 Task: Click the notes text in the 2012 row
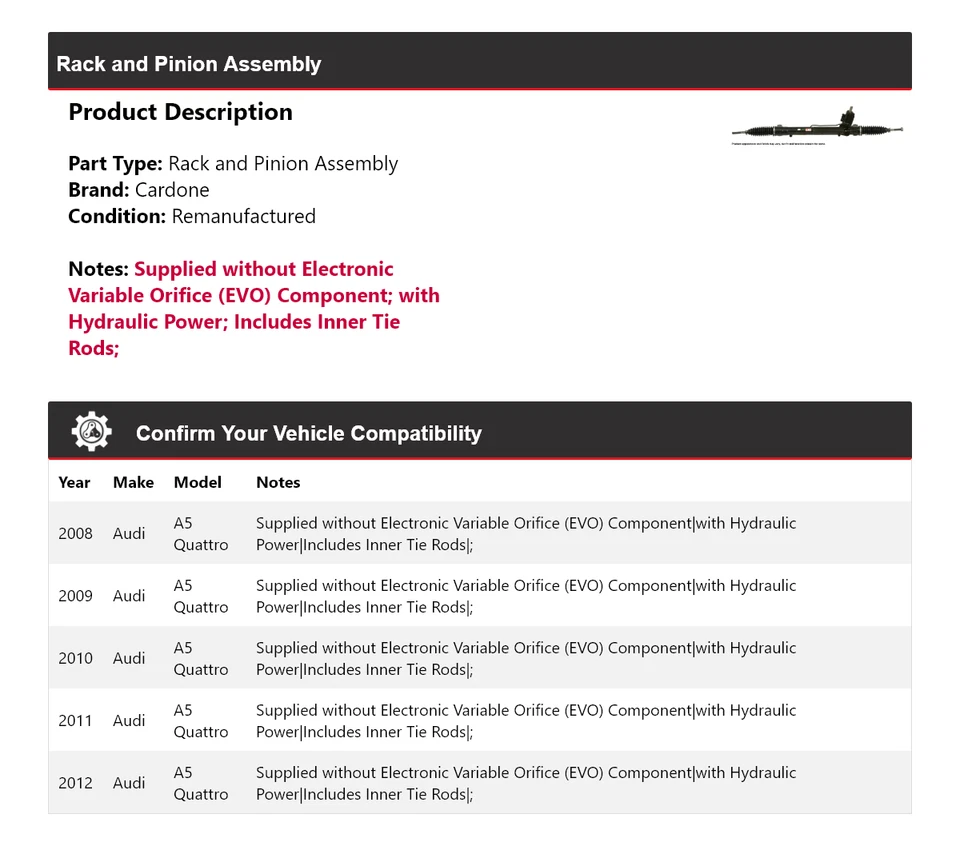pyautogui.click(x=526, y=783)
